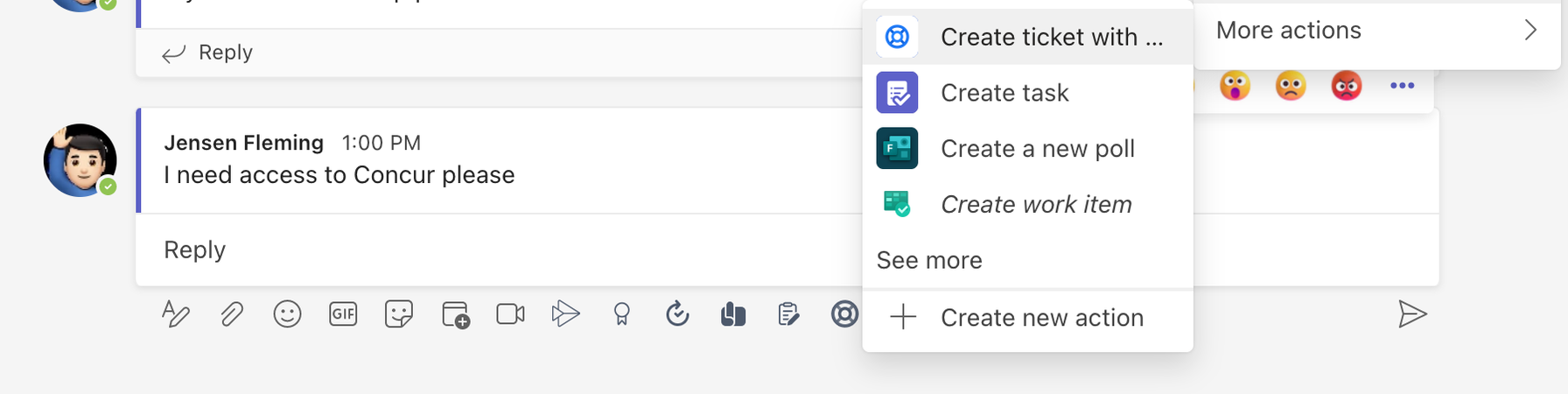
Task: Open the three-dot more options menu
Action: pos(1402,86)
